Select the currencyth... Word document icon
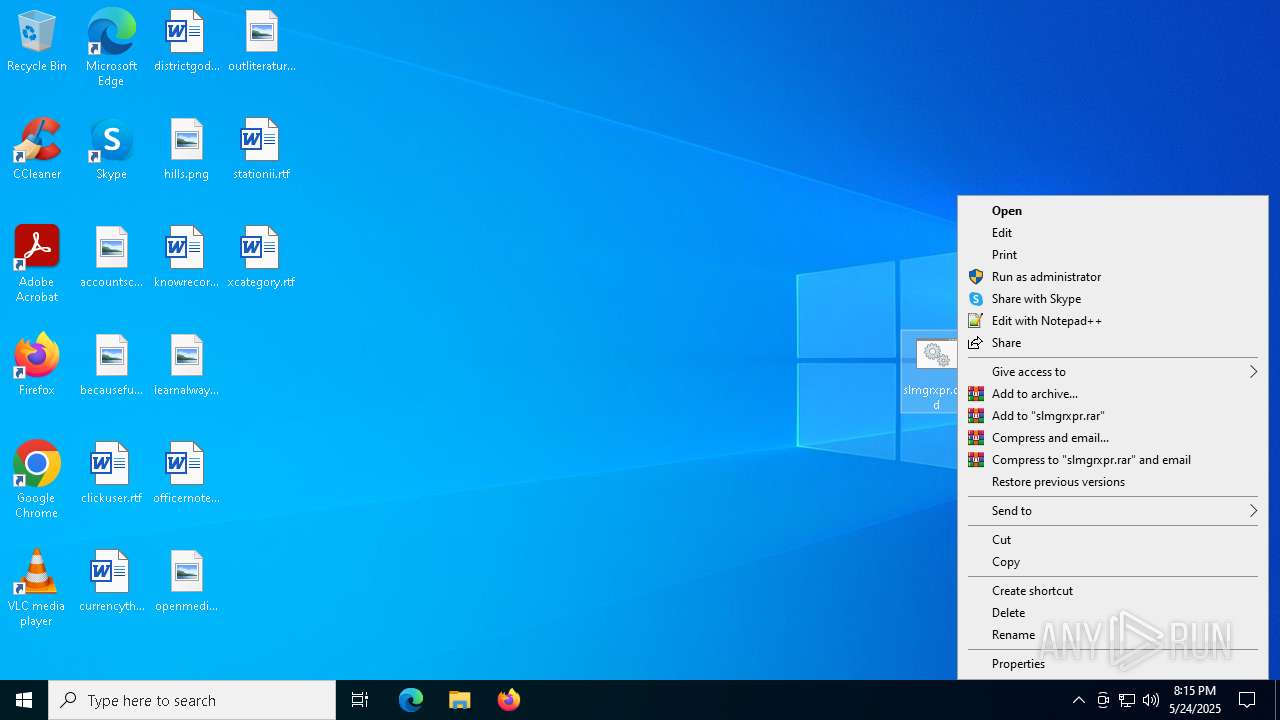 111,582
